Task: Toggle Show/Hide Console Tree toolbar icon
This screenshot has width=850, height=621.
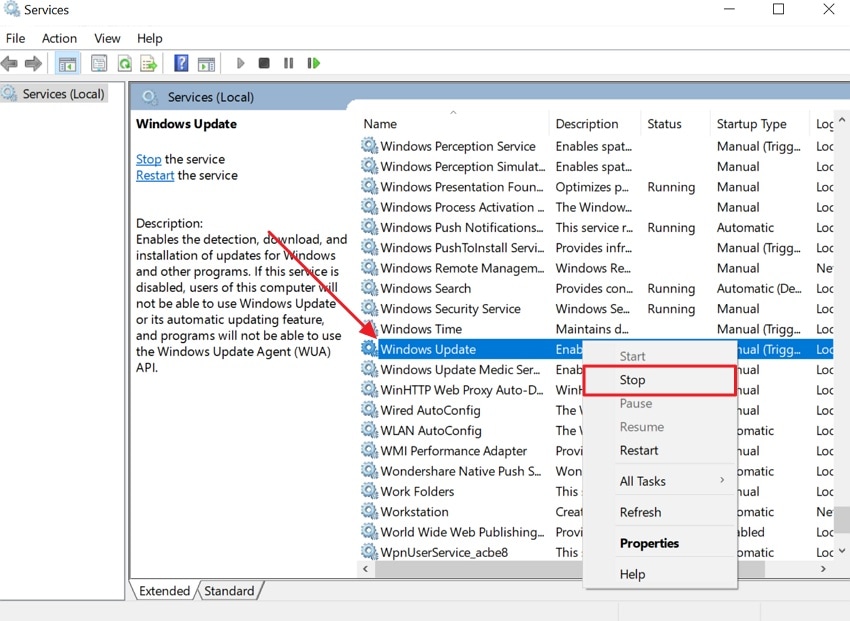Action: pyautogui.click(x=67, y=63)
